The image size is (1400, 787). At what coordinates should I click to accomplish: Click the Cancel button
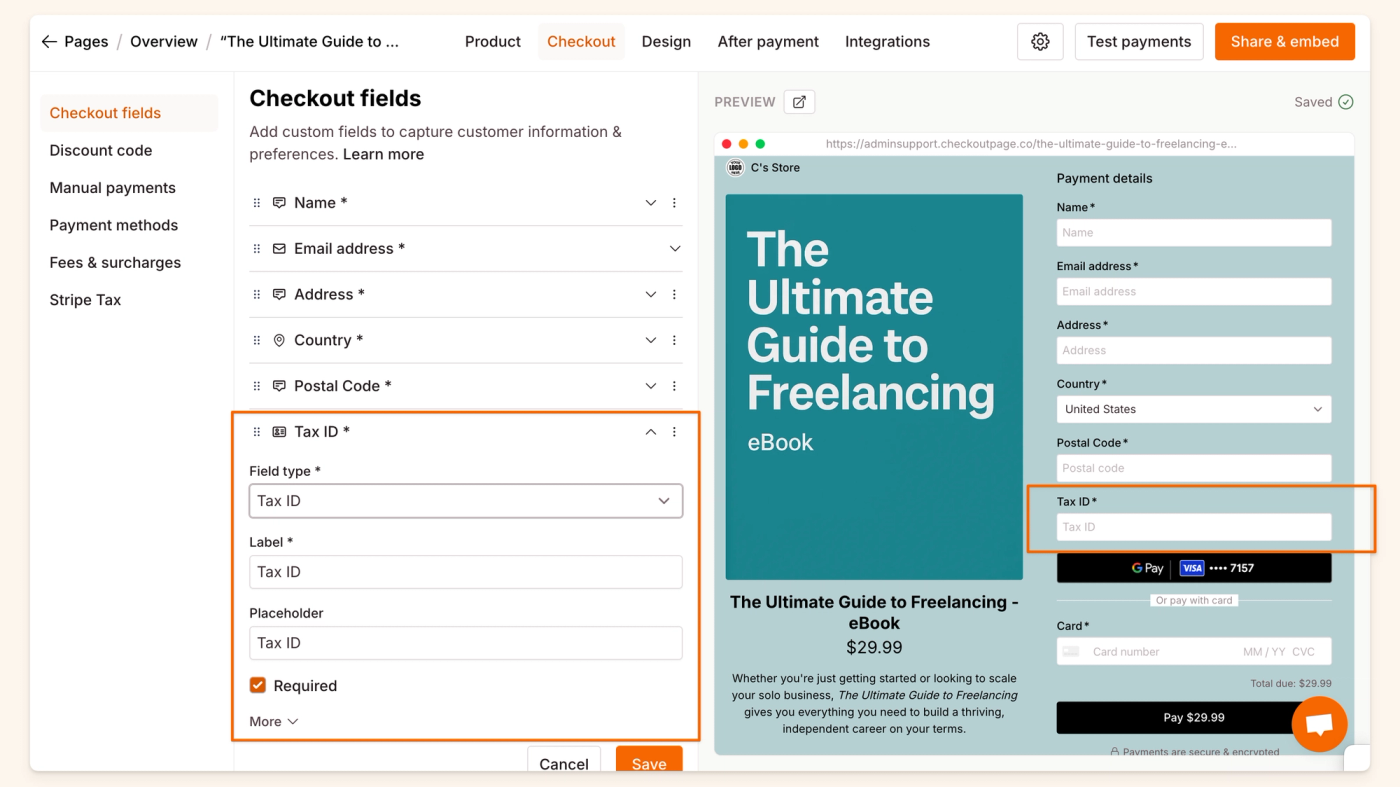(564, 760)
